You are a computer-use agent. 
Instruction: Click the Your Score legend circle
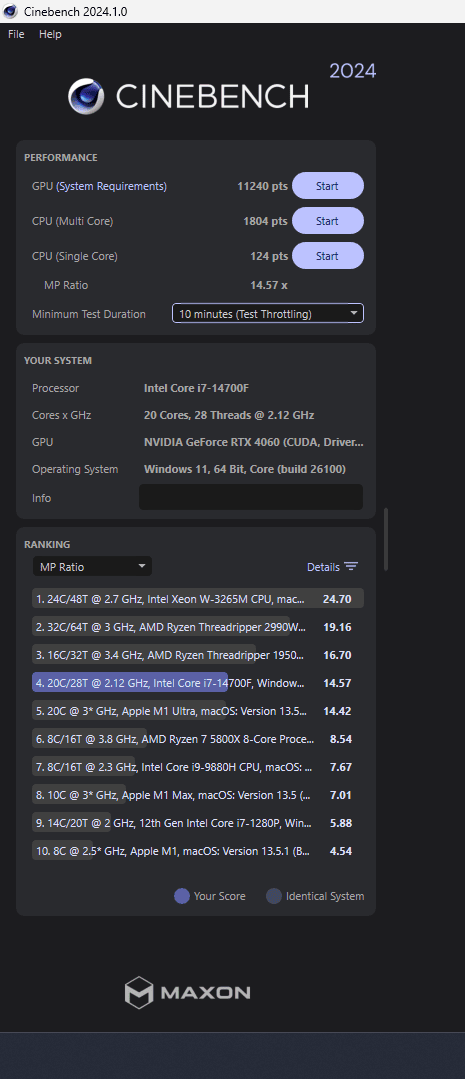182,896
